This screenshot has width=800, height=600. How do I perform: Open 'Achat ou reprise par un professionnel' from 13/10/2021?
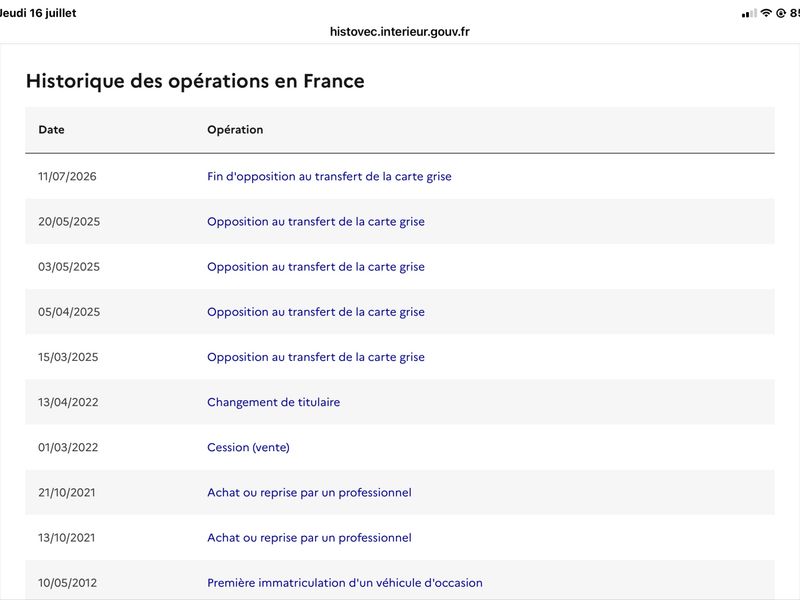pos(309,538)
